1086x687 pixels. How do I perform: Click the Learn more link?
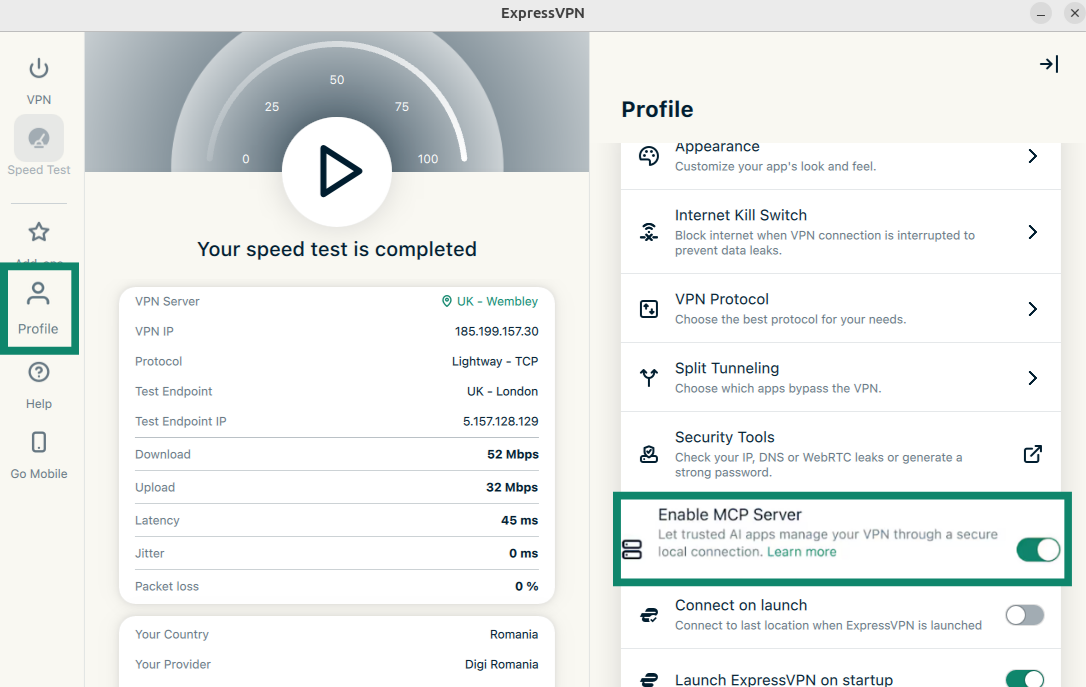(801, 552)
